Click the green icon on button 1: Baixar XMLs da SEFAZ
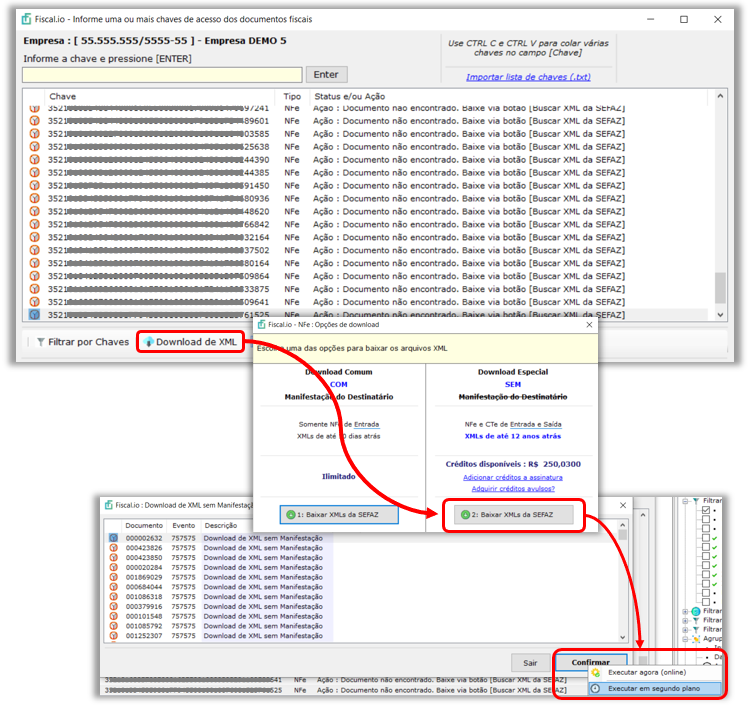 point(291,515)
